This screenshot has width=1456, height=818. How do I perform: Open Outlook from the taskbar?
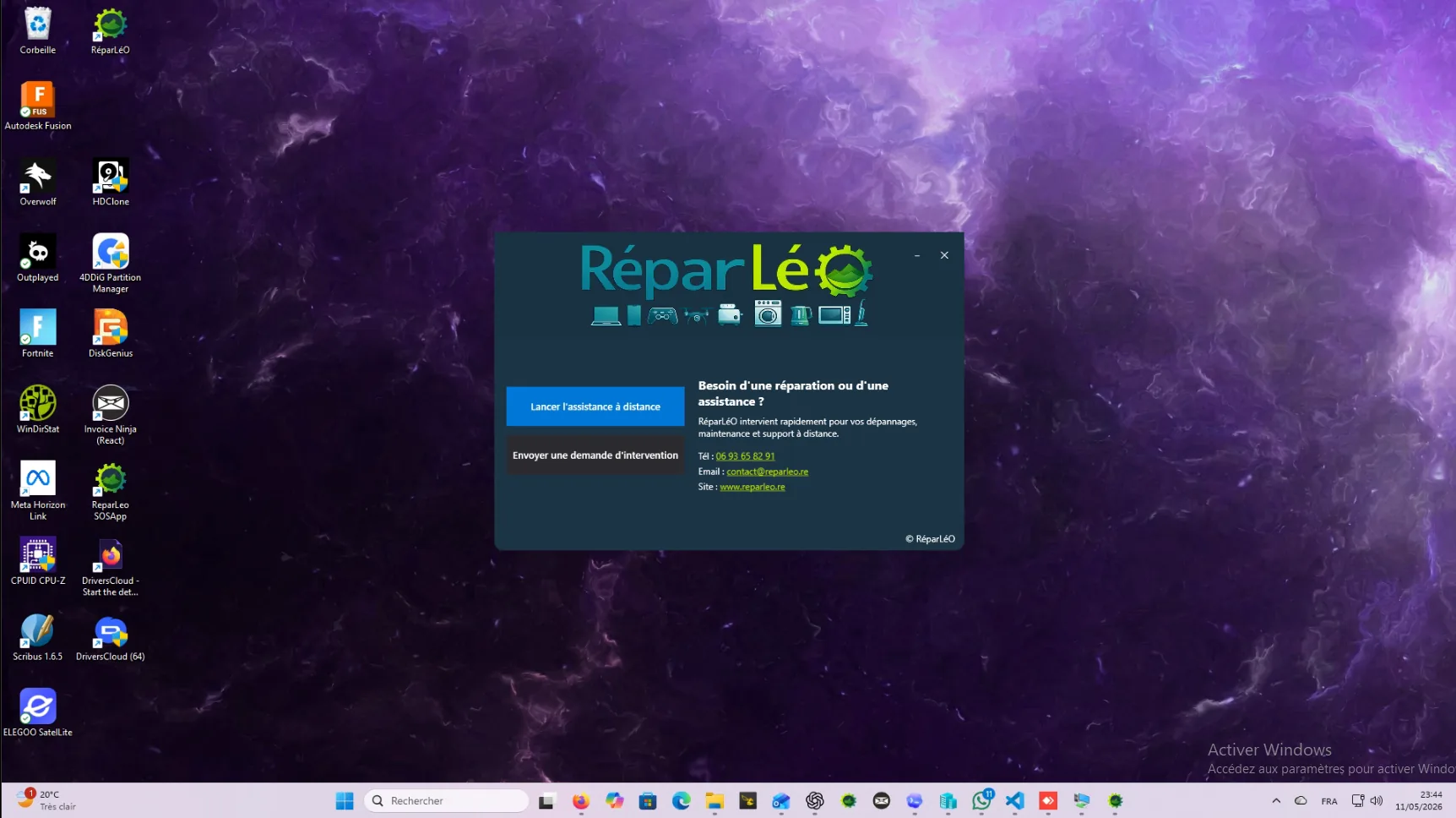[781, 801]
